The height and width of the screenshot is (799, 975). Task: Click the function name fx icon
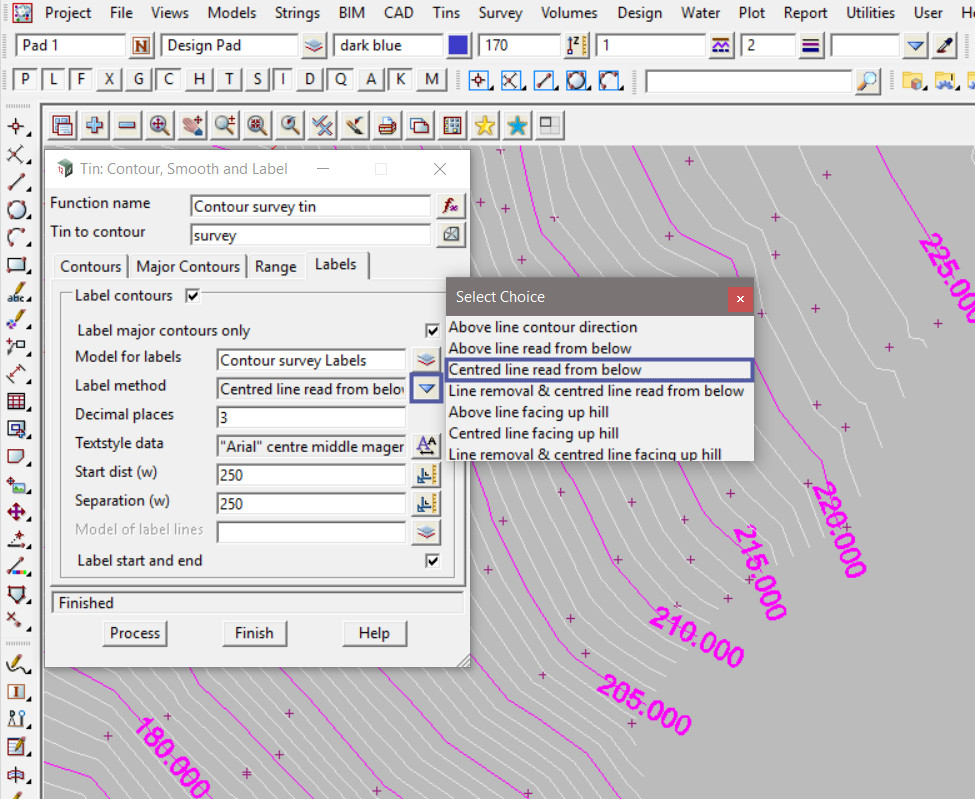451,205
